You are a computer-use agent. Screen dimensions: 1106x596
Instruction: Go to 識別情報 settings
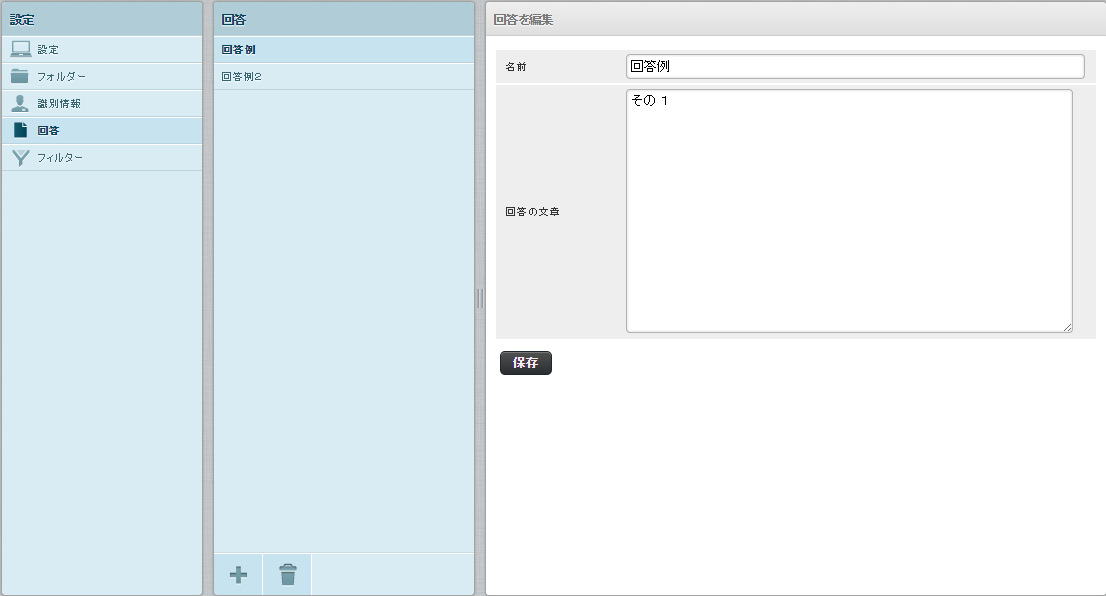(102, 103)
